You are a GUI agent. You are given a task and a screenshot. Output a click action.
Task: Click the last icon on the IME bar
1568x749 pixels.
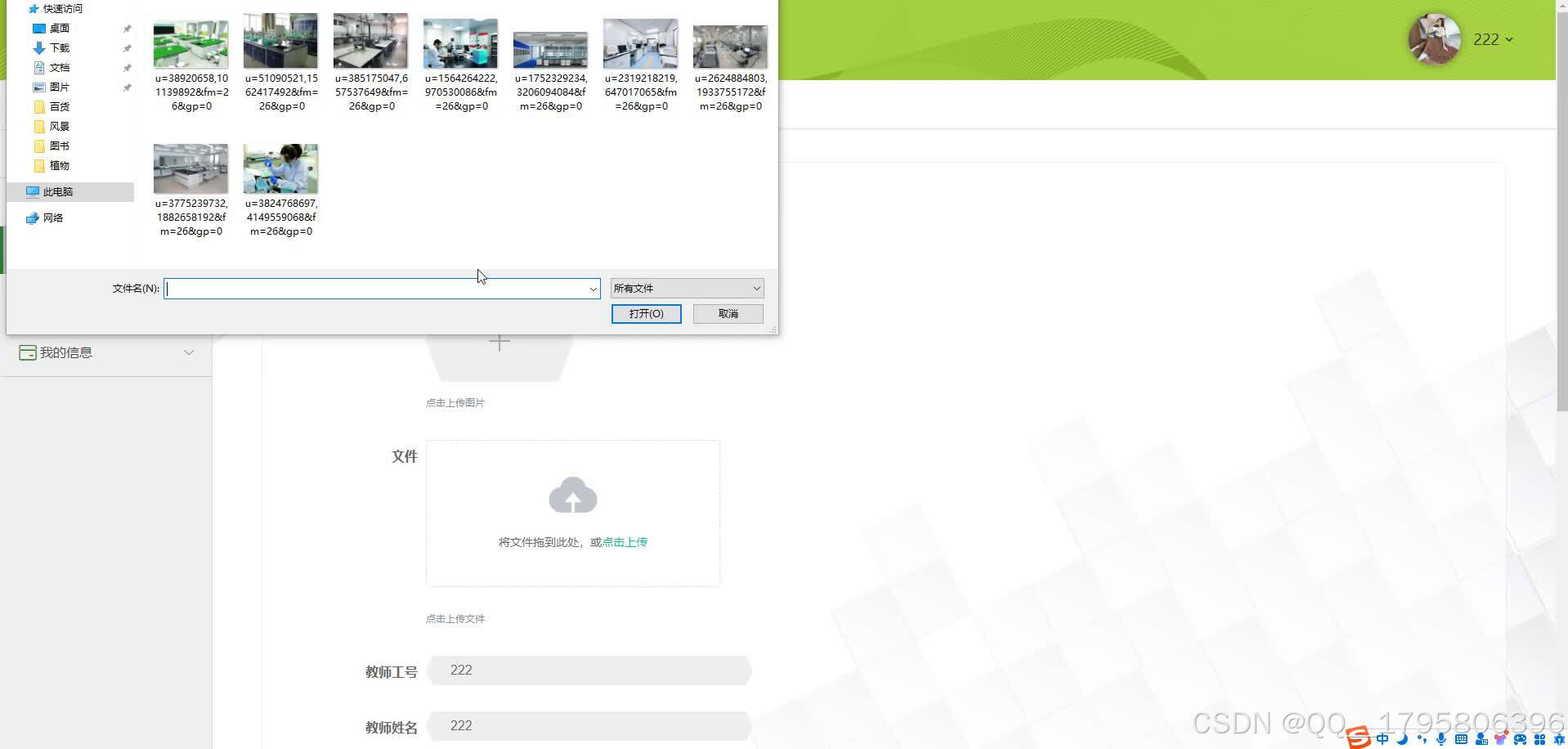click(x=1559, y=739)
